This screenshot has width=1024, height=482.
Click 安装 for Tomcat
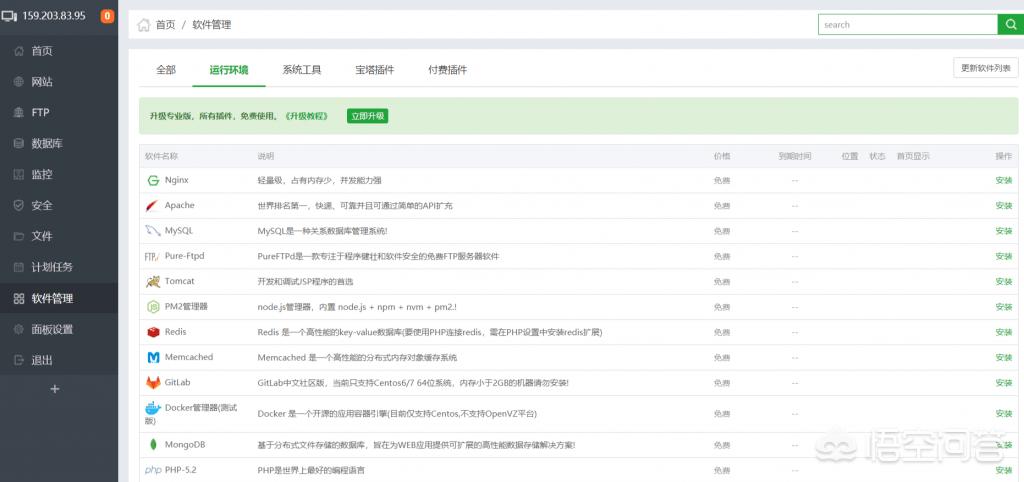coord(1003,281)
